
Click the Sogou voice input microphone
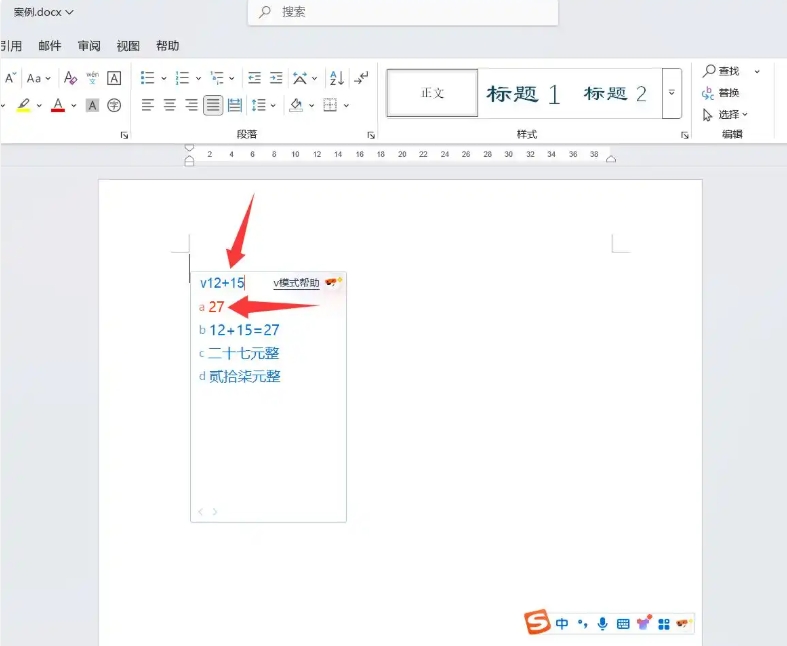602,623
